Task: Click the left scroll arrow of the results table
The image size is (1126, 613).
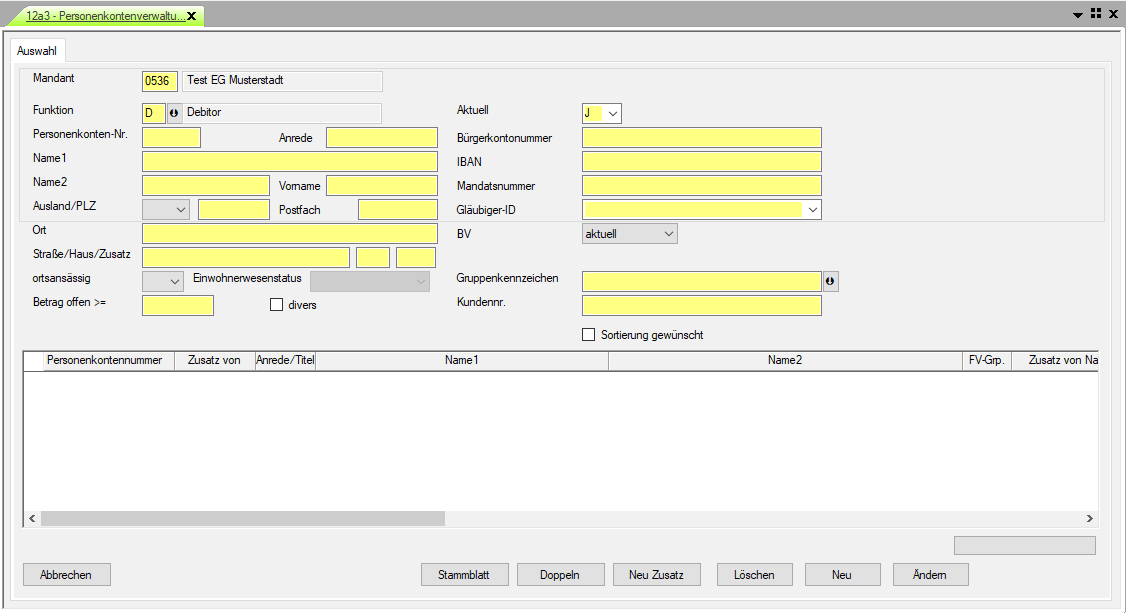Action: tap(31, 519)
